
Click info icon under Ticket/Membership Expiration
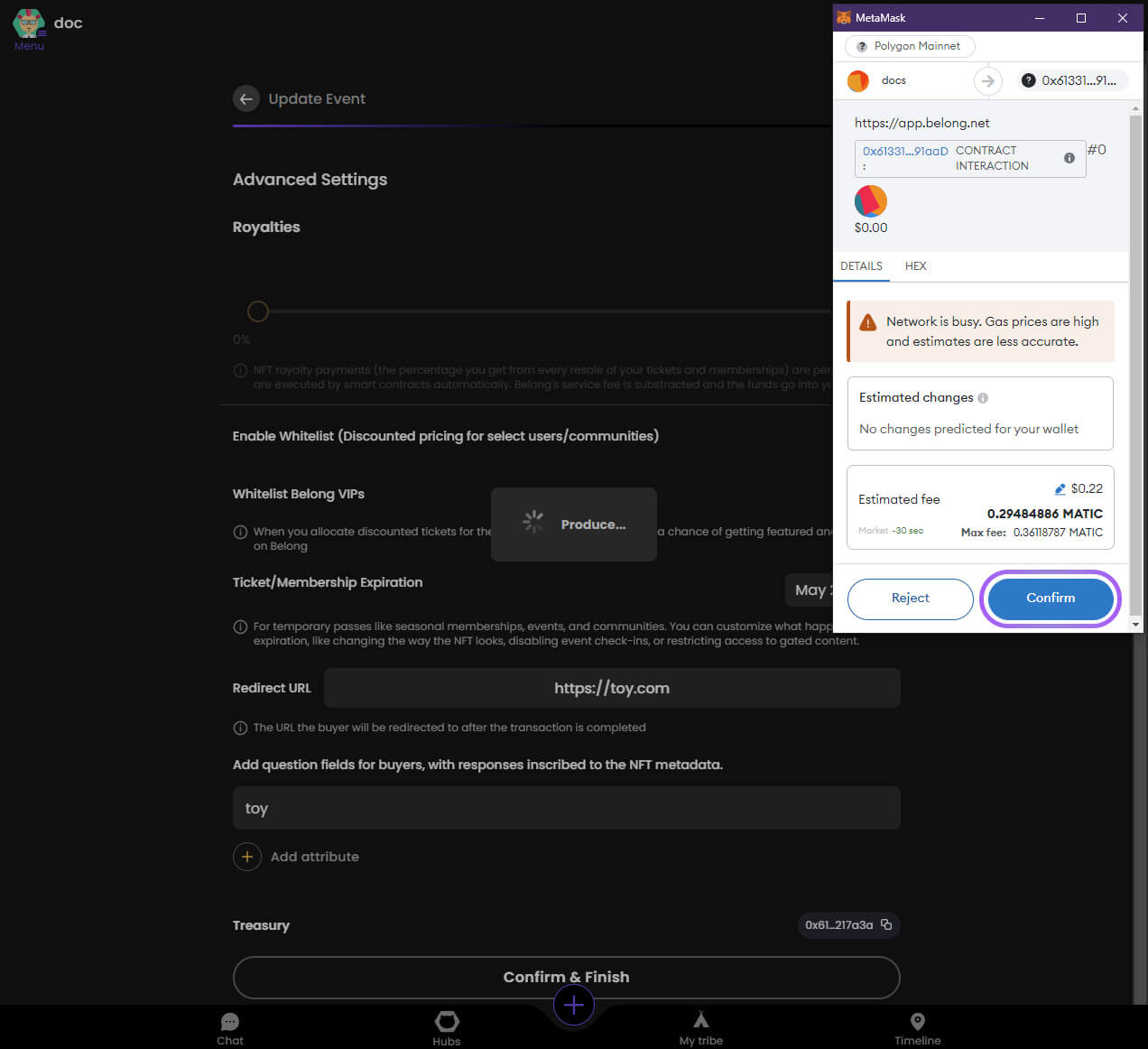click(240, 627)
